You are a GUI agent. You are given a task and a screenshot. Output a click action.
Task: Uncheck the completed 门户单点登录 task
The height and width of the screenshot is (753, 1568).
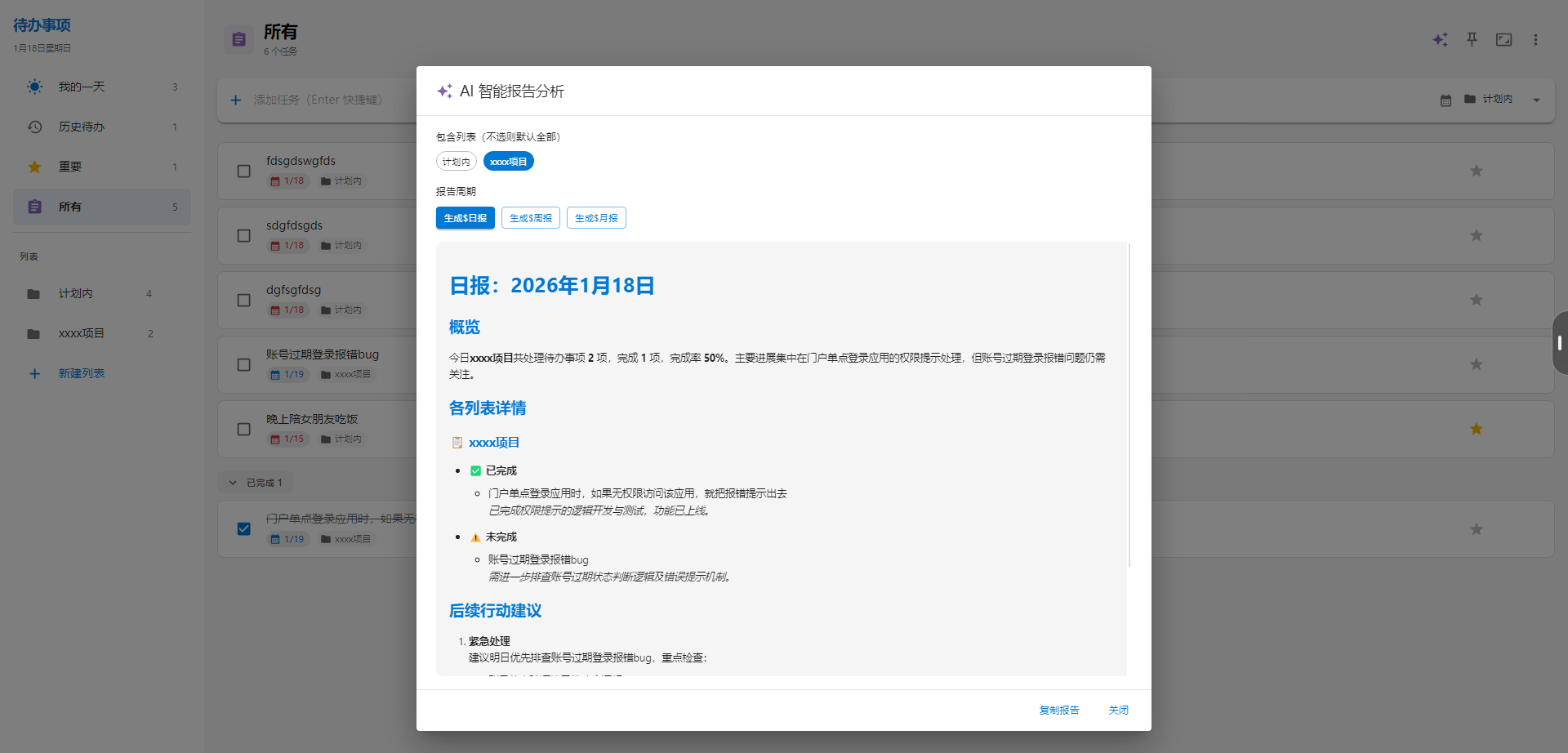coord(243,529)
